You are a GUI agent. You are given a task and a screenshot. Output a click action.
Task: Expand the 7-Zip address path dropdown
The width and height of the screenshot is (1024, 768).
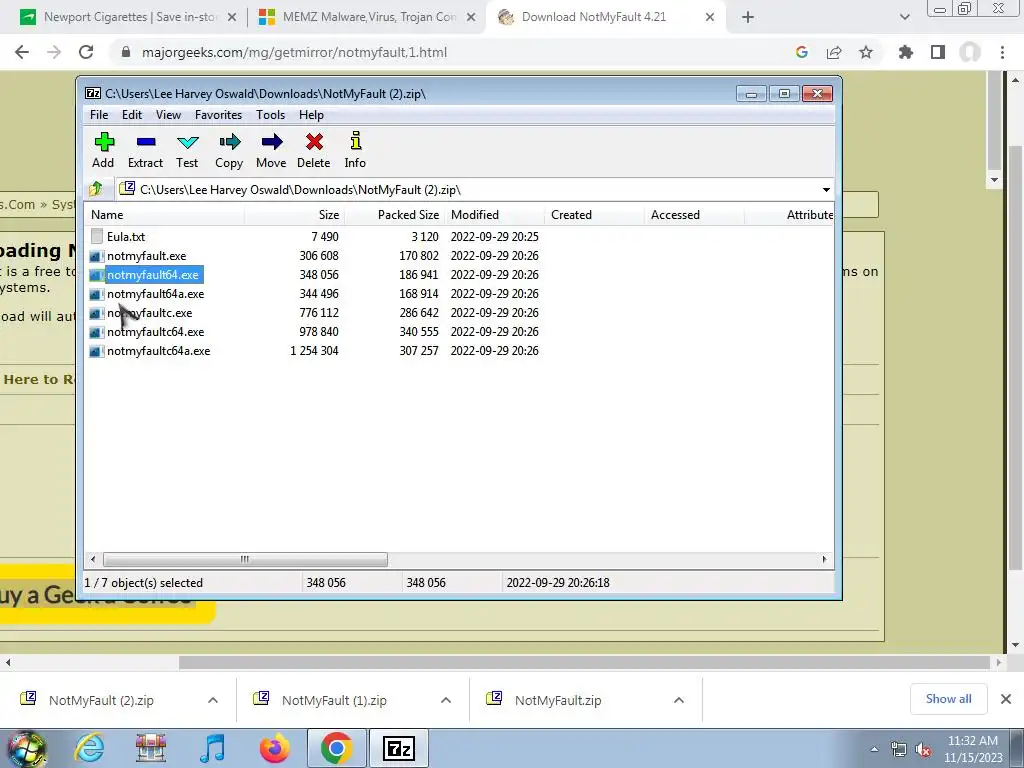click(x=826, y=190)
